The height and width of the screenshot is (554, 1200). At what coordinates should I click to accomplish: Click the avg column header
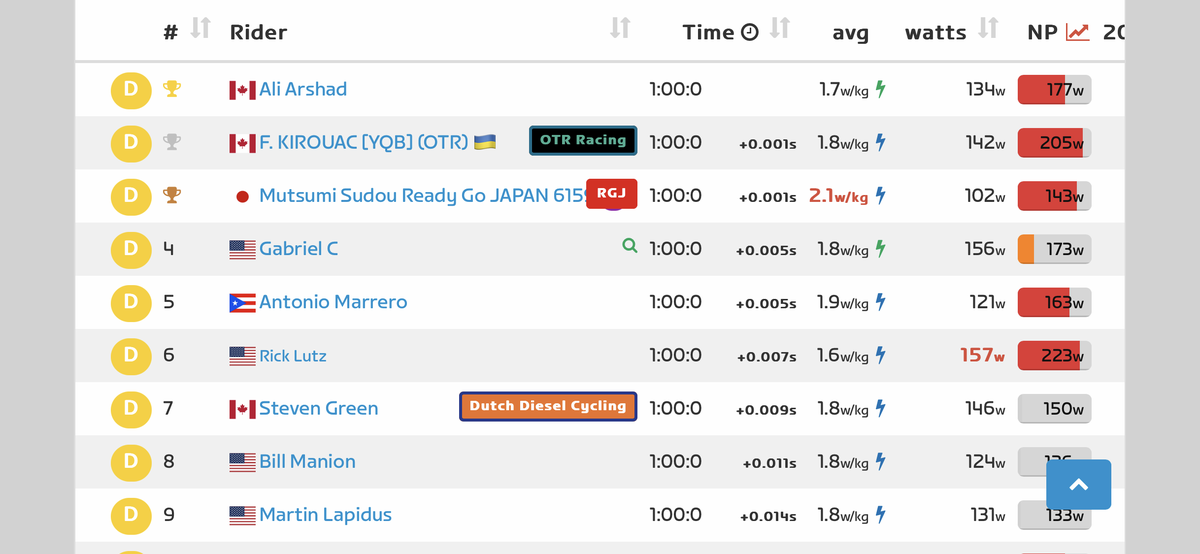[850, 33]
